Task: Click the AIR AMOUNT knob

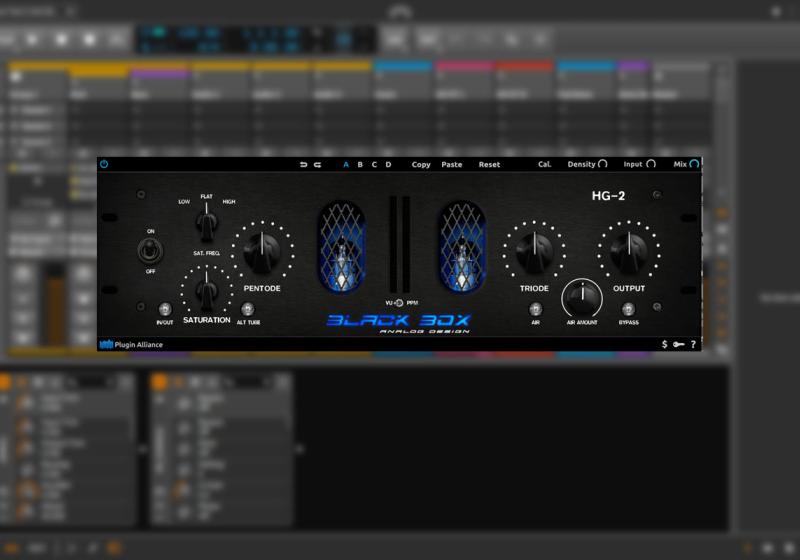Action: pyautogui.click(x=582, y=298)
